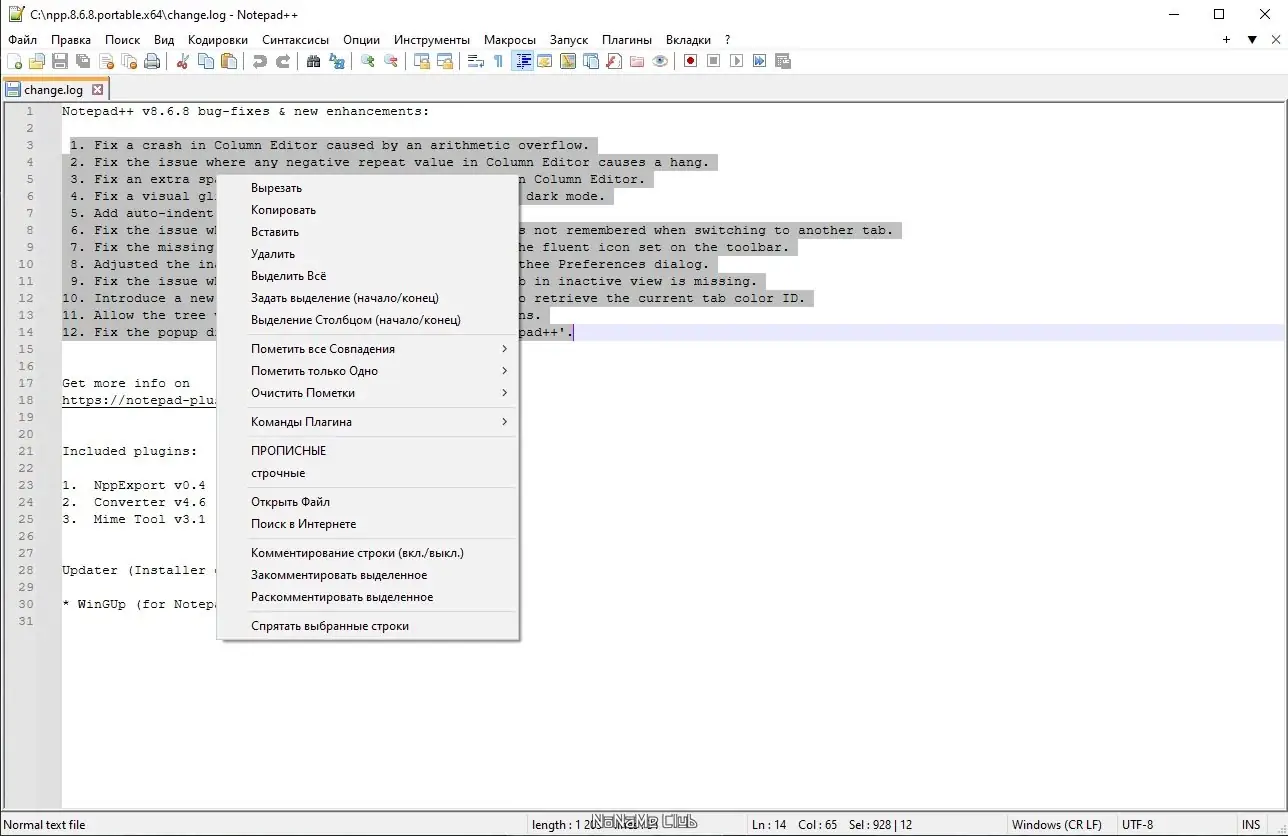Toggle file monitoring eye icon
This screenshot has height=836, width=1288.
coord(660,61)
